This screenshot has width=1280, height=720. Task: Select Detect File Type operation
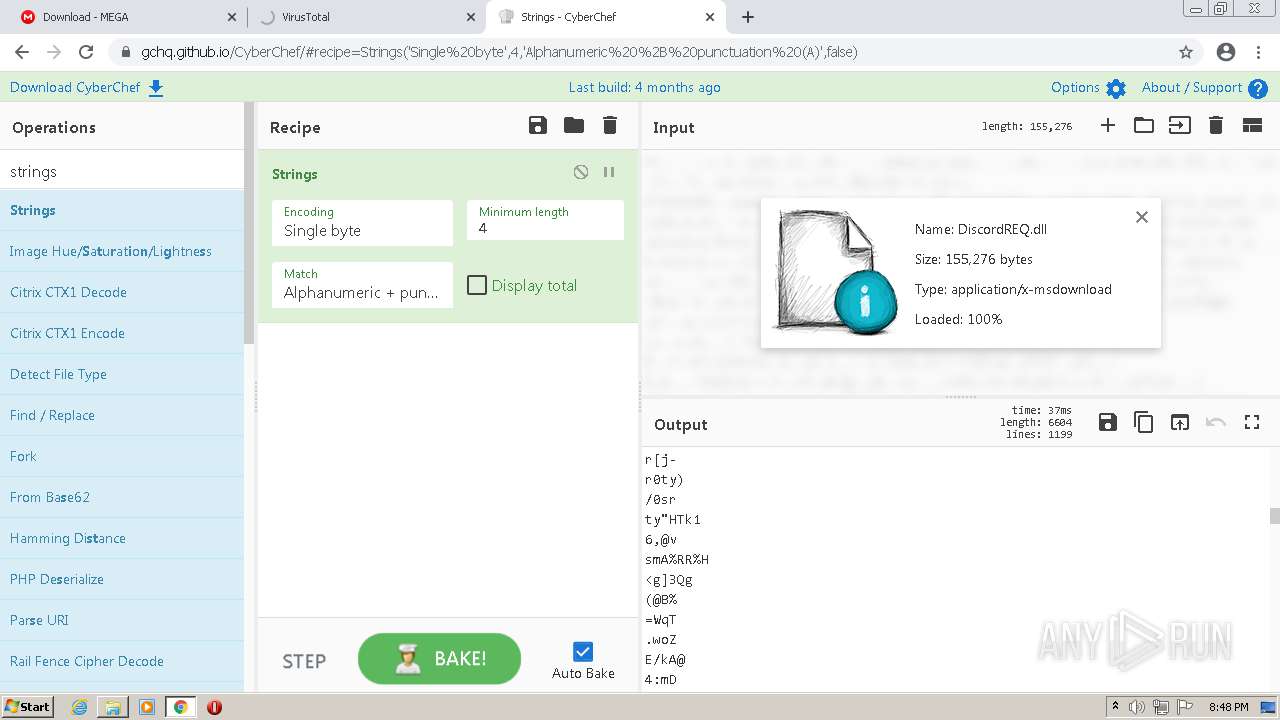pos(122,374)
